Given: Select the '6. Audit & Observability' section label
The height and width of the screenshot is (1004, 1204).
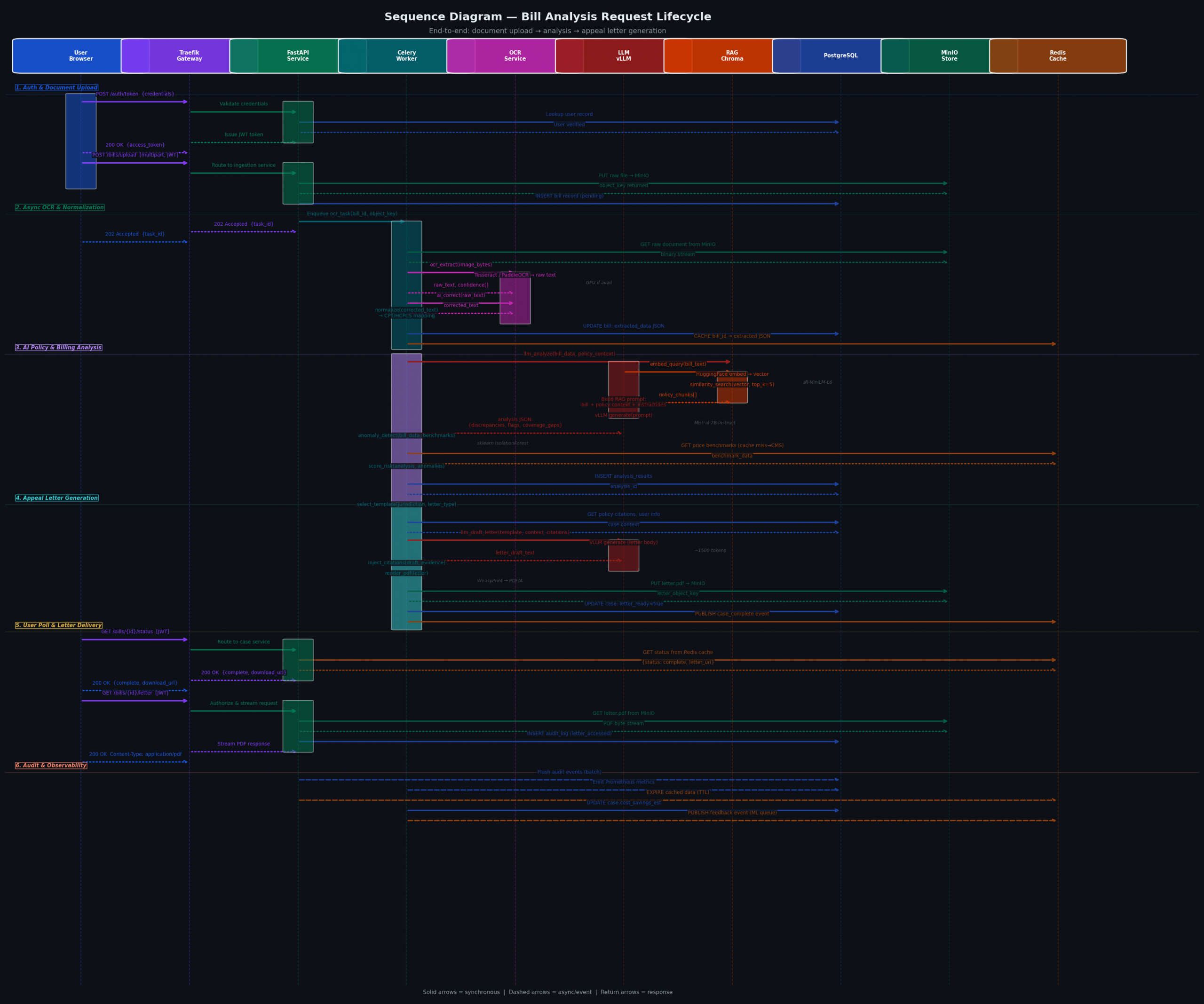Looking at the screenshot, I should coord(51,766).
